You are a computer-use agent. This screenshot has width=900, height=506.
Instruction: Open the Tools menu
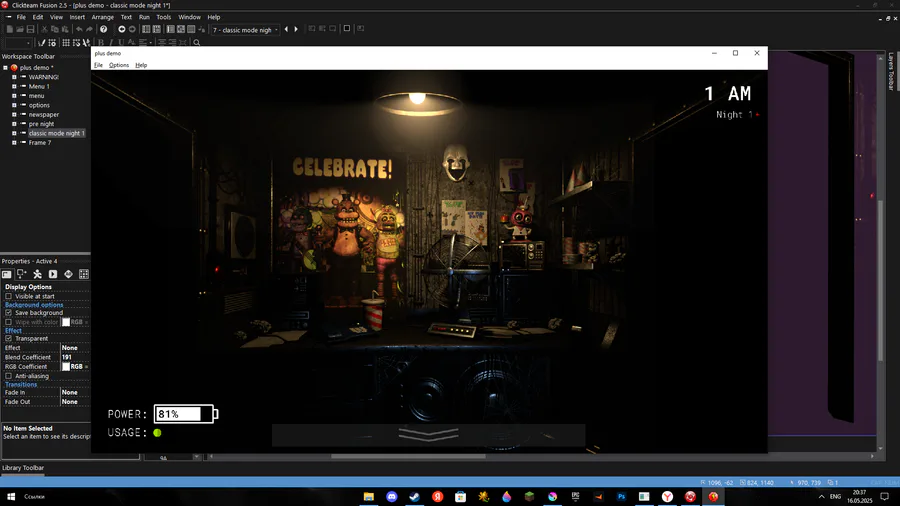pos(164,17)
